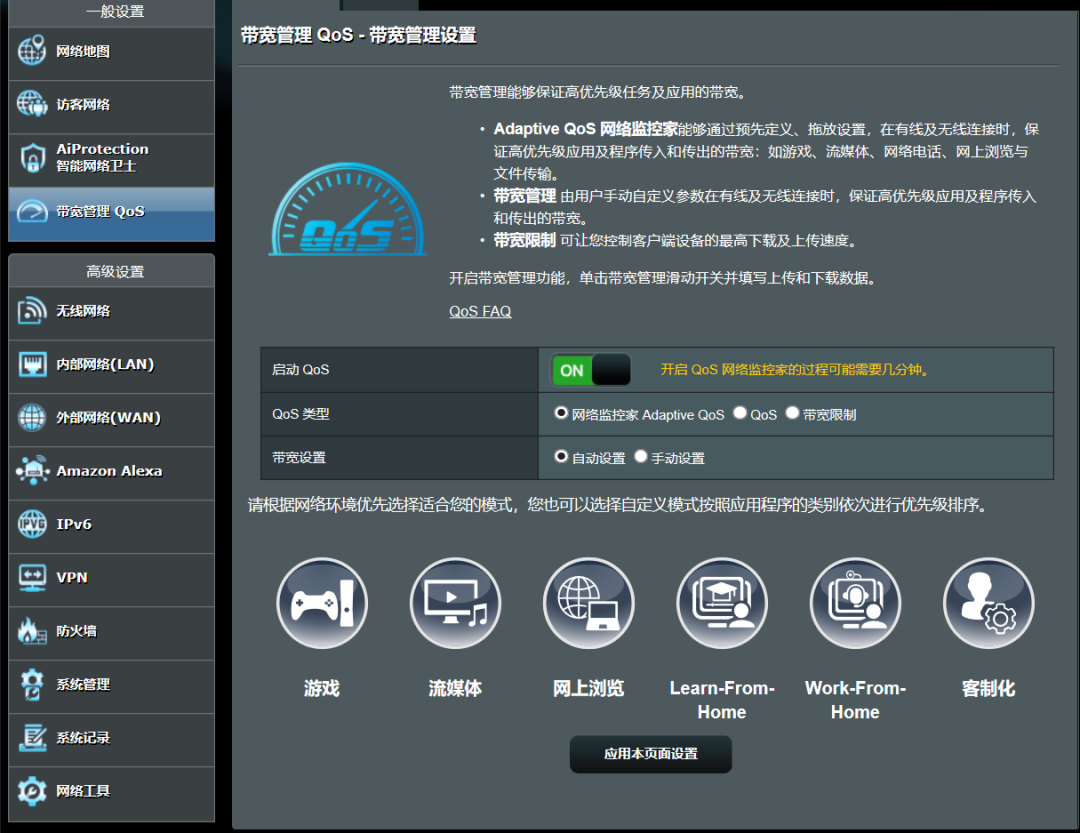Click the Firewall (防火墙) flame icon
This screenshot has width=1080, height=833.
pos(32,630)
